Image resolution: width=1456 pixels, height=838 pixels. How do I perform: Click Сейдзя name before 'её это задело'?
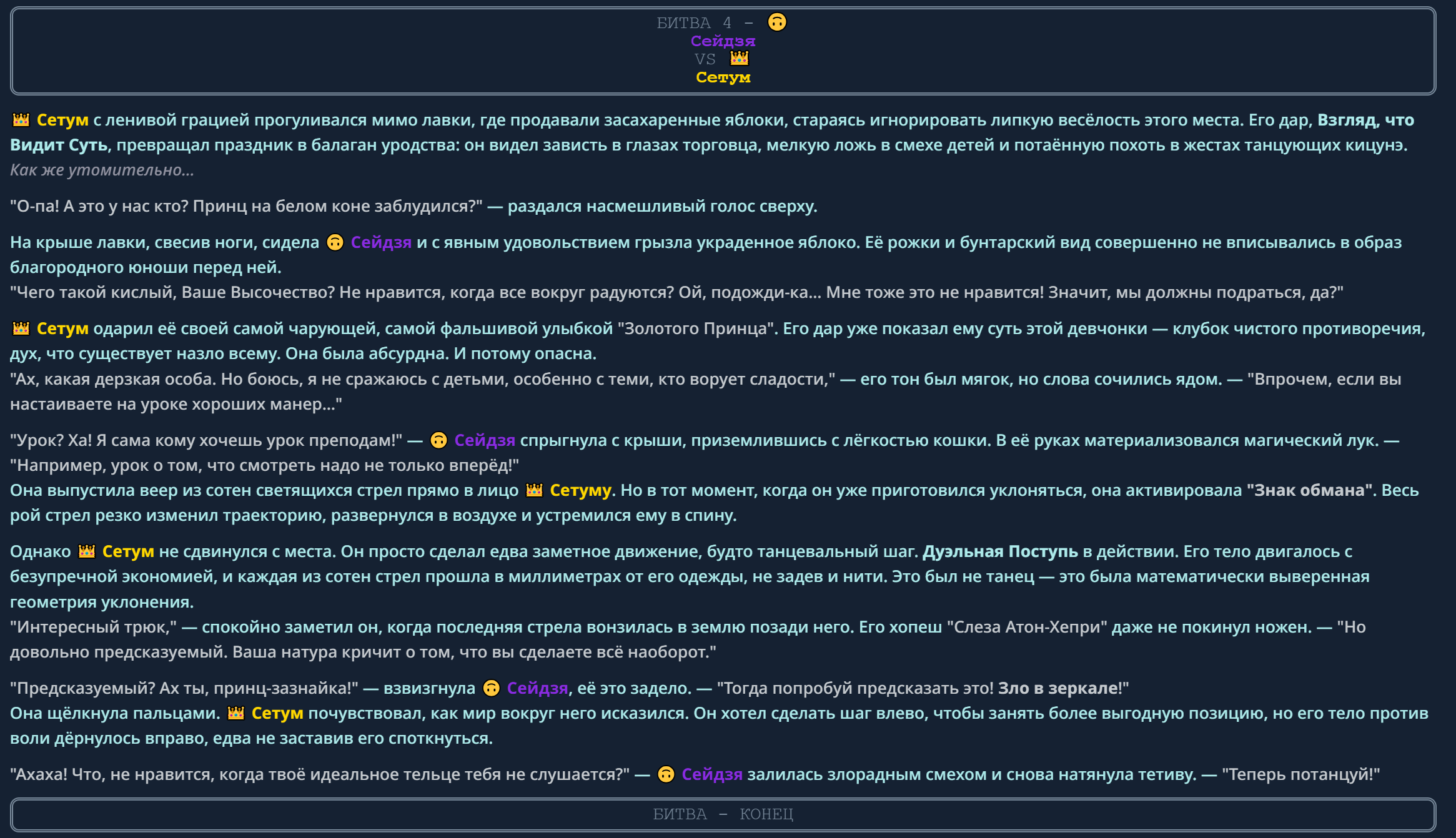[537, 688]
